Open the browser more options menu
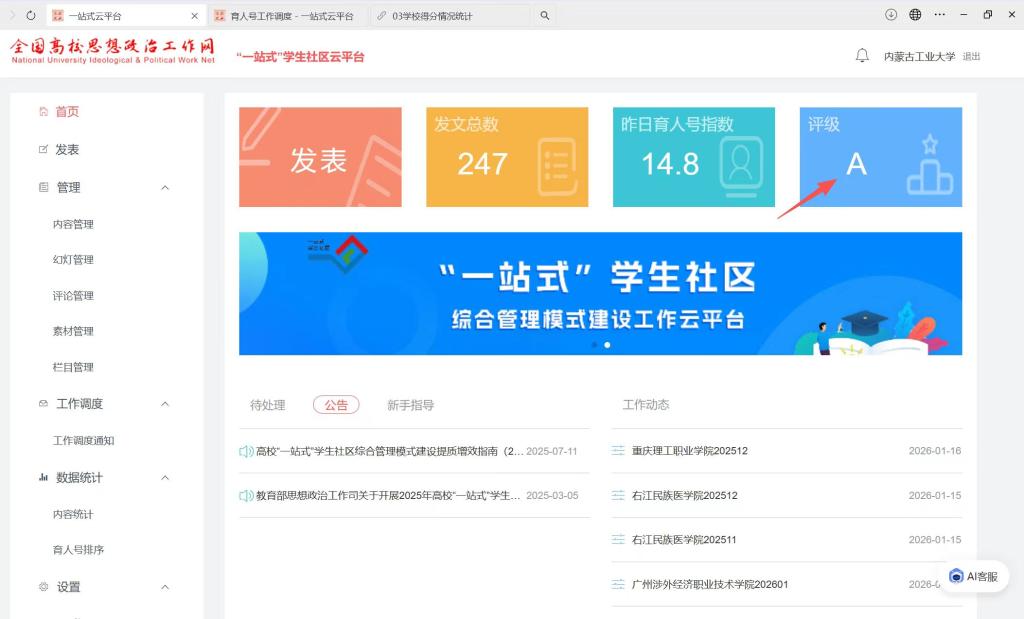1024x619 pixels. coord(939,15)
